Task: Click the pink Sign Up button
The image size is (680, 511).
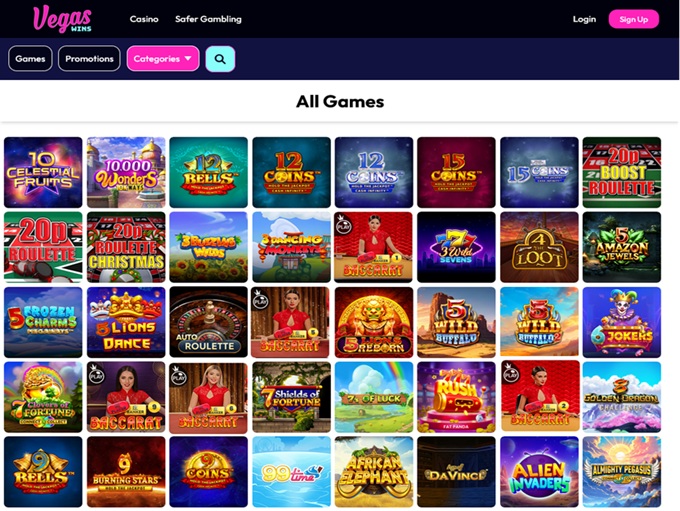Action: (x=634, y=19)
